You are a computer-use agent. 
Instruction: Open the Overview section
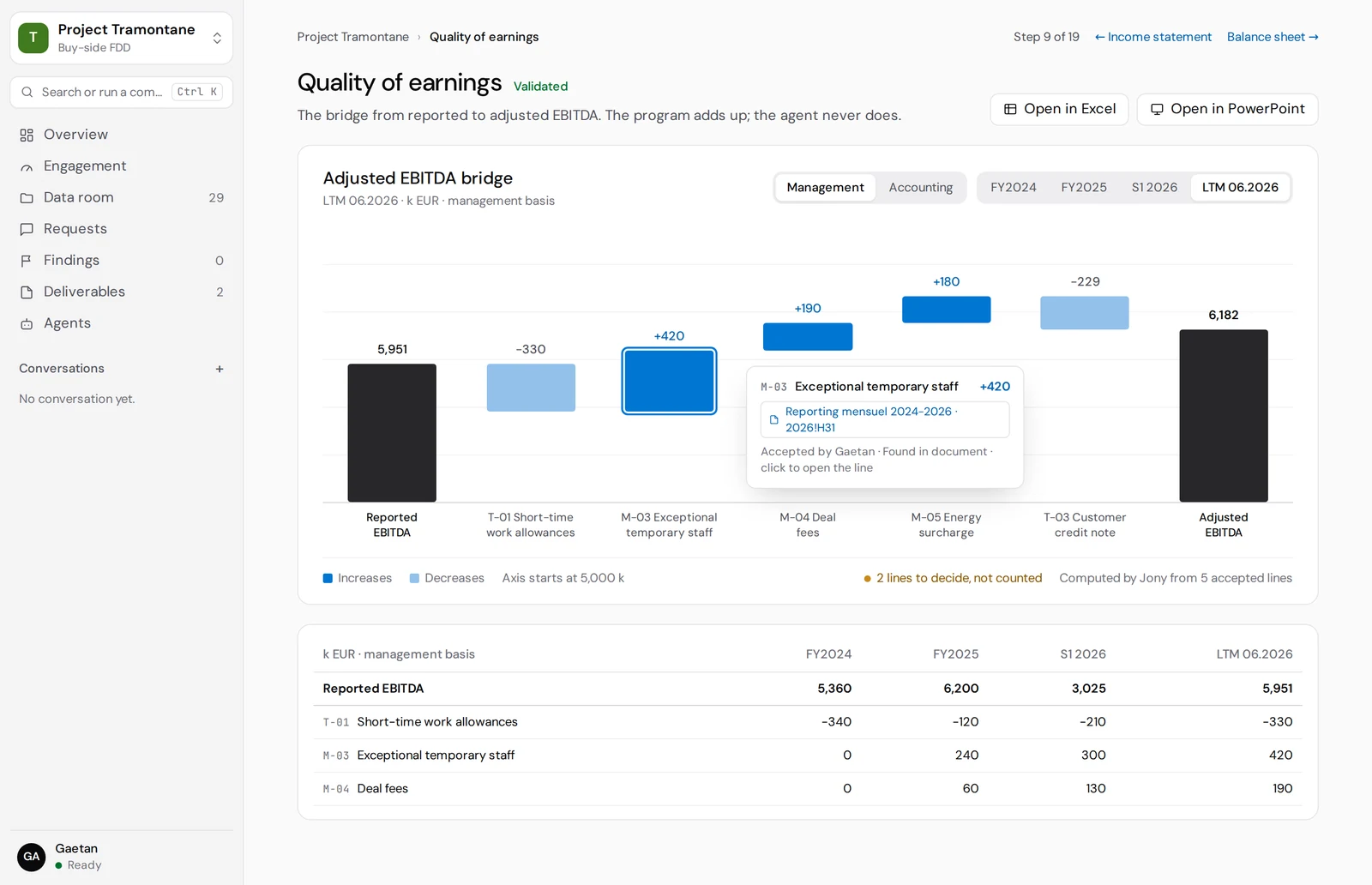point(121,135)
